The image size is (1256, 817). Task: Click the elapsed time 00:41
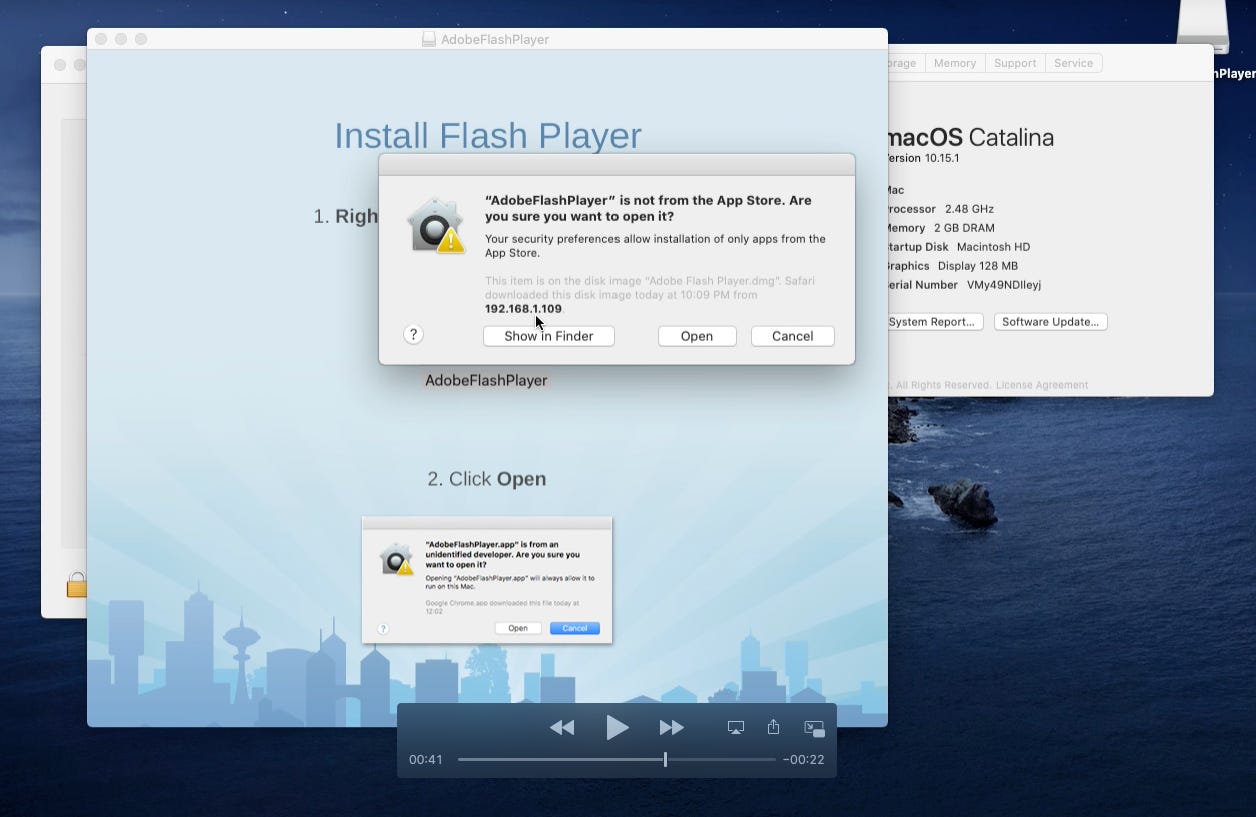pyautogui.click(x=426, y=760)
